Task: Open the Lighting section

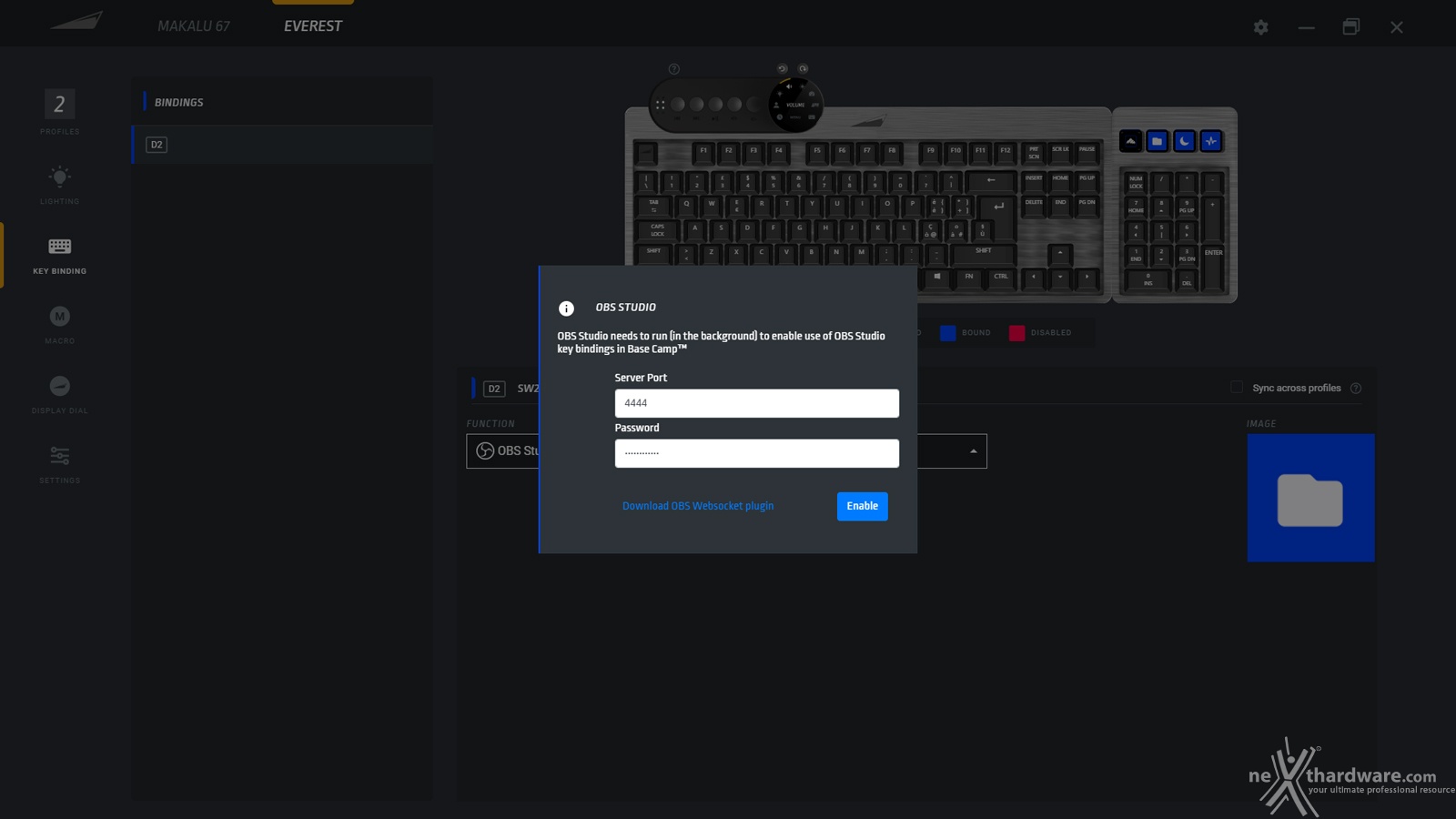Action: coord(59,184)
